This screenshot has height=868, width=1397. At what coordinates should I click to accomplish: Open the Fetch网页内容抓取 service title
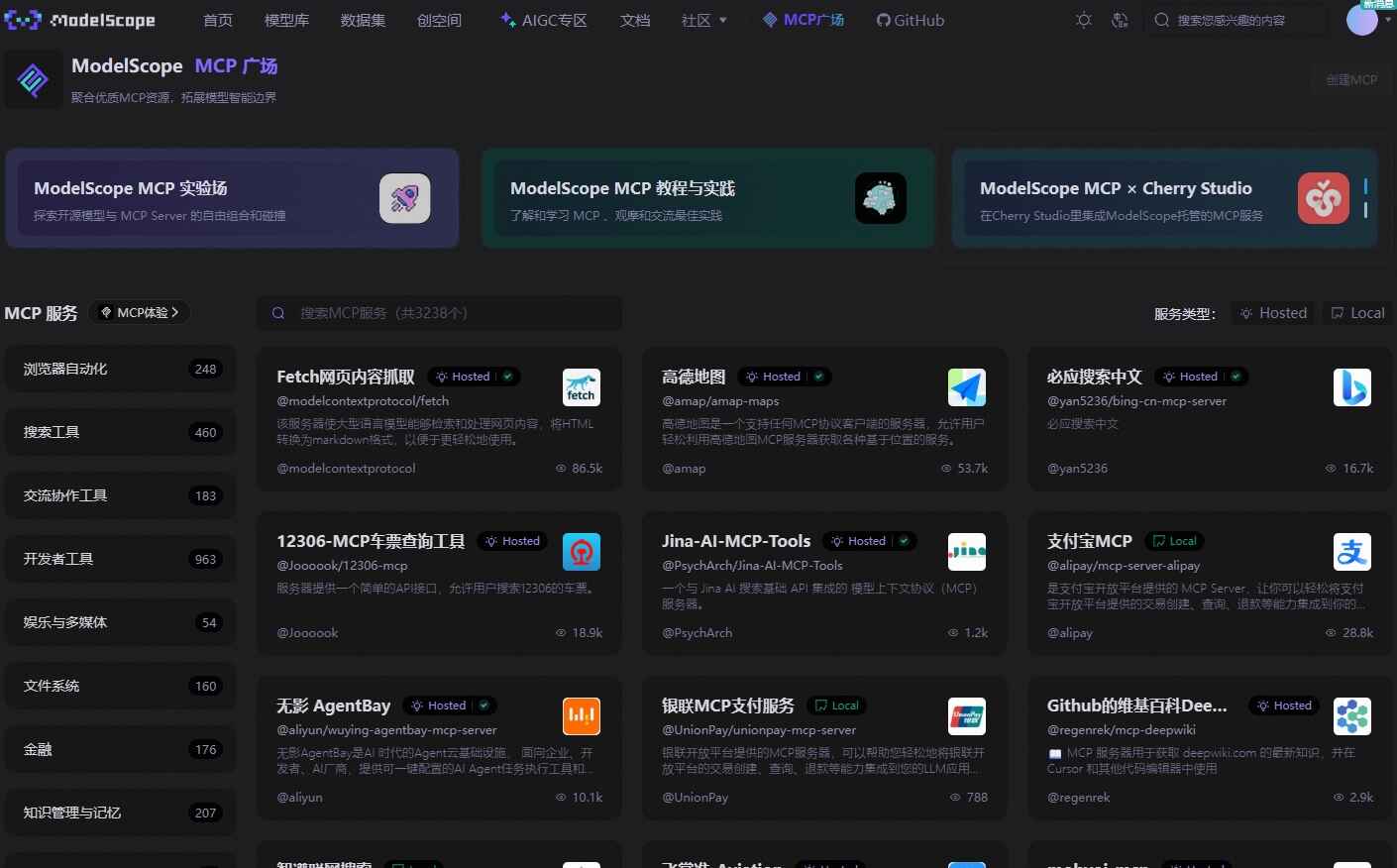[x=346, y=377]
